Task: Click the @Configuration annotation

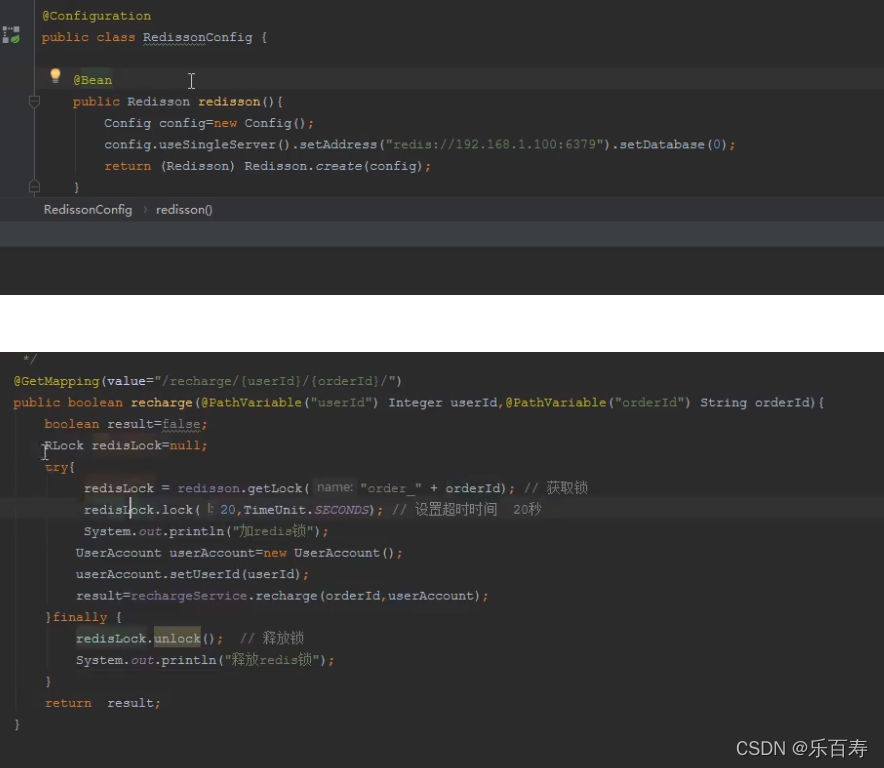Action: (x=96, y=16)
